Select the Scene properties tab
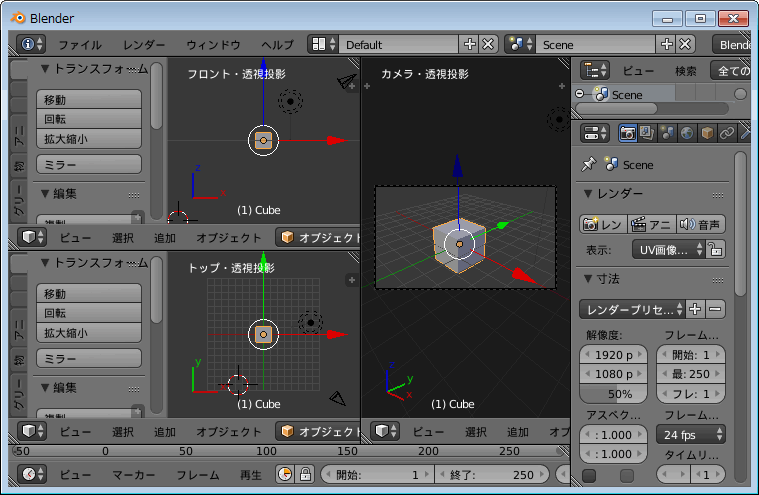Viewport: 759px width, 495px height. point(667,133)
